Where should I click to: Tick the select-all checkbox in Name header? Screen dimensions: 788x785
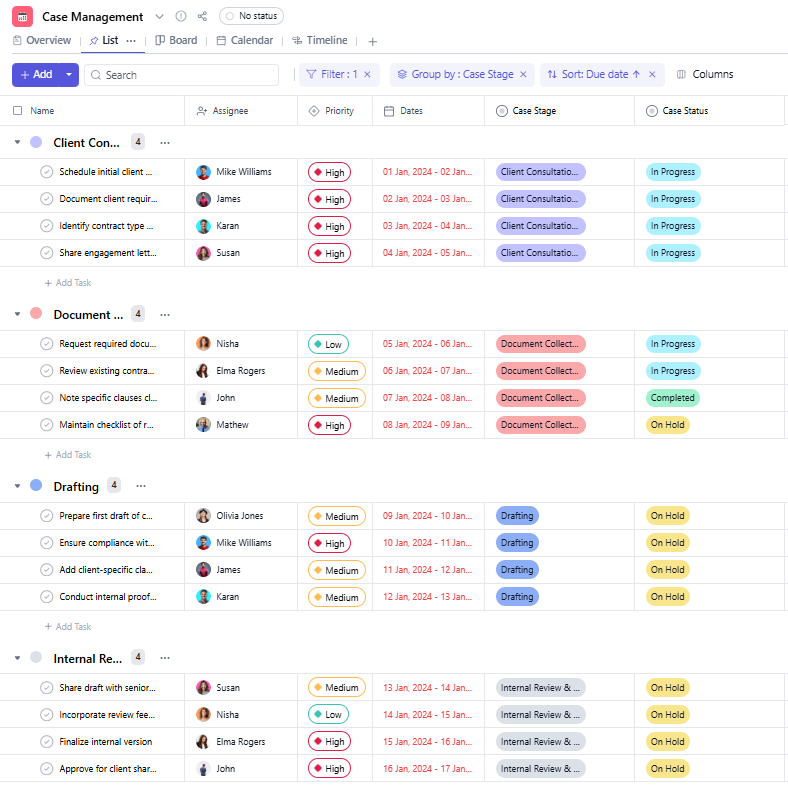point(17,111)
